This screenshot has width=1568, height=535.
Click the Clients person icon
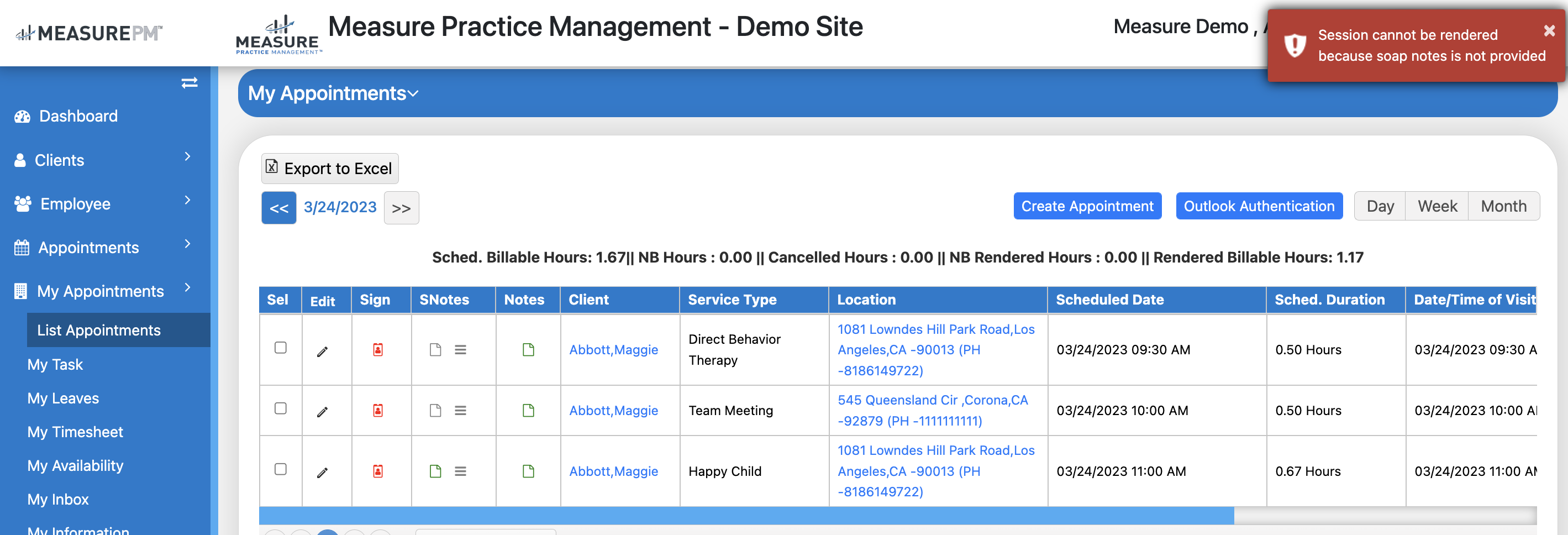coord(20,160)
